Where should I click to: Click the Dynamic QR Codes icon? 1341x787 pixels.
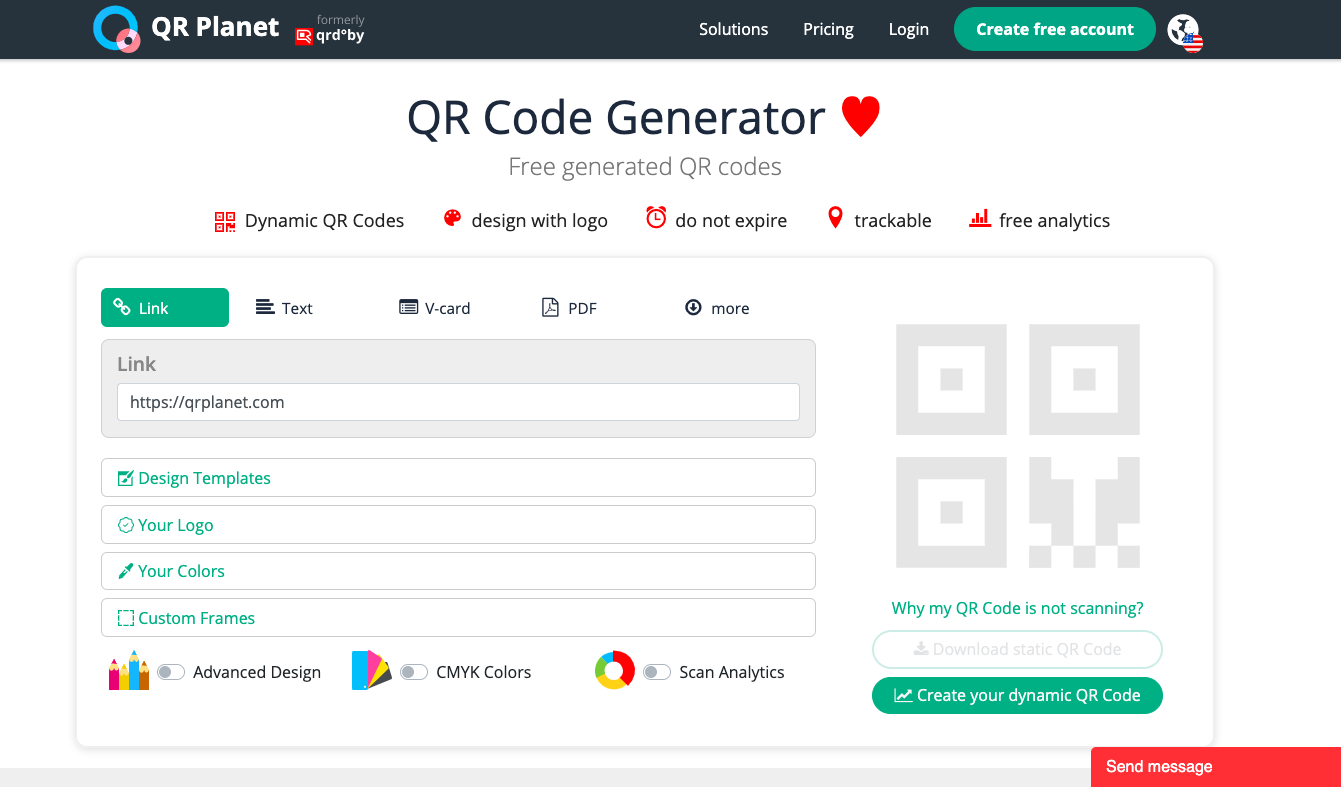click(x=225, y=221)
